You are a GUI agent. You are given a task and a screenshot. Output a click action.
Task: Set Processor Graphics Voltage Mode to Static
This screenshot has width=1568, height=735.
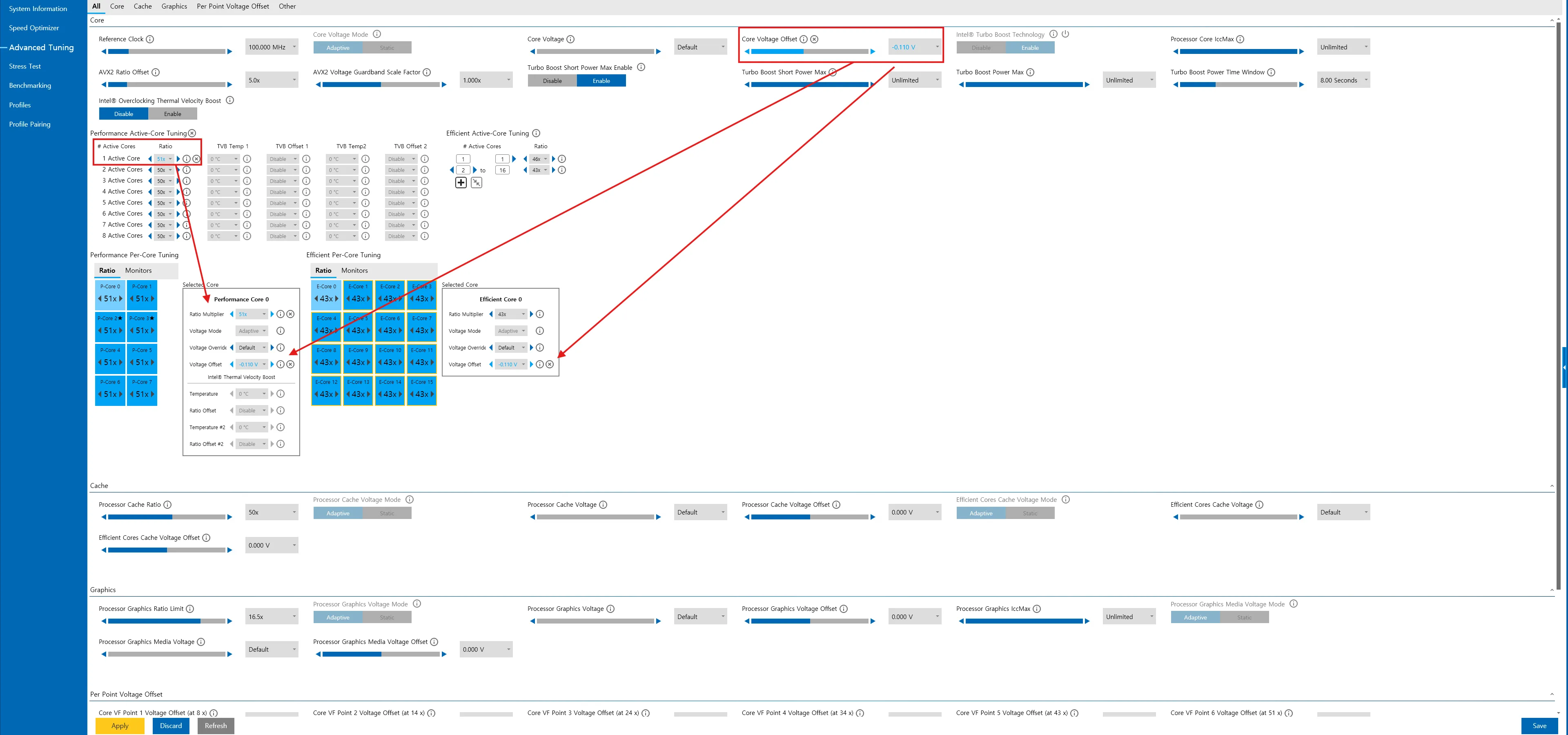coord(387,617)
